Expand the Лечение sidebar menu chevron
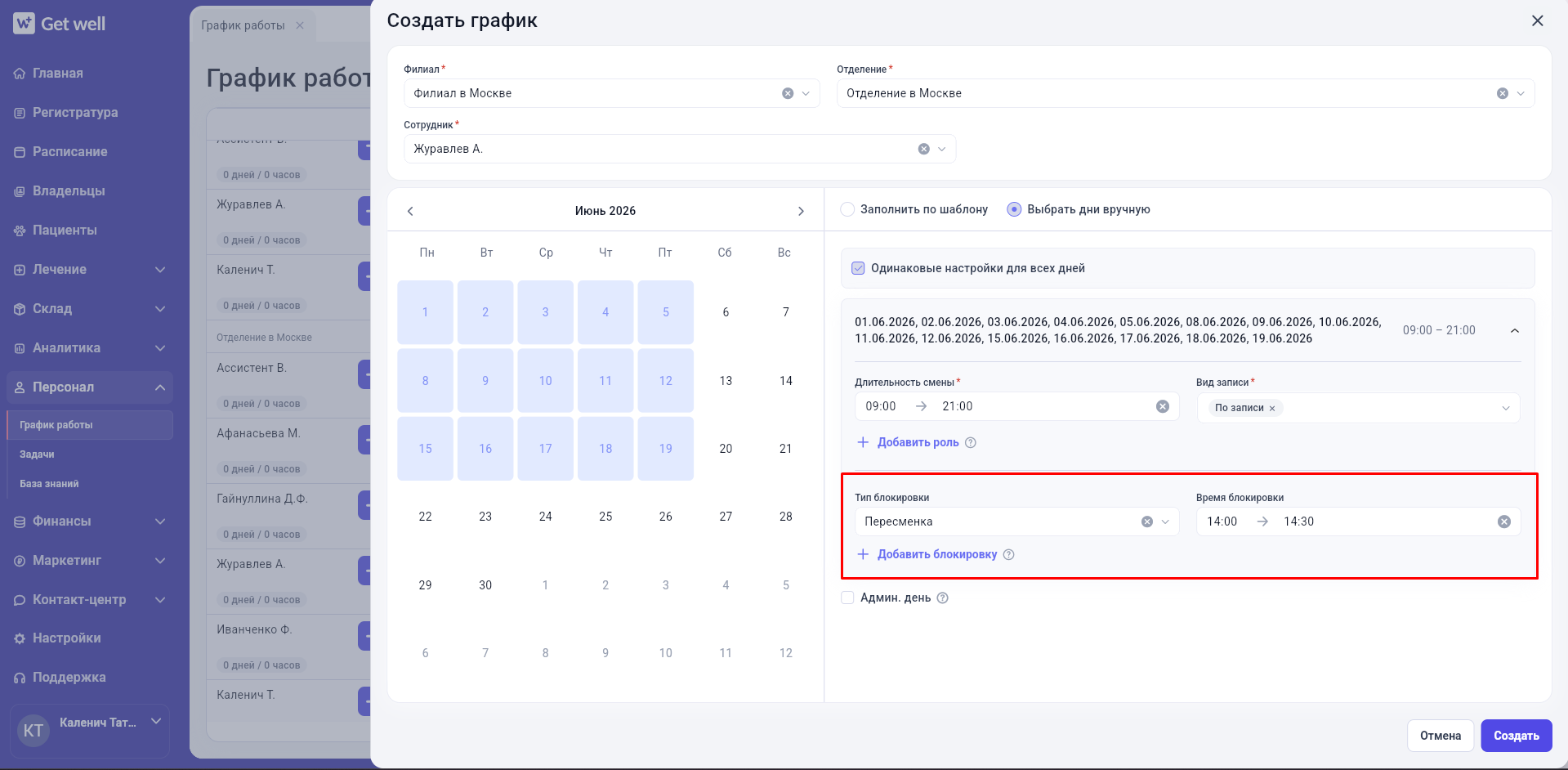 tap(160, 270)
